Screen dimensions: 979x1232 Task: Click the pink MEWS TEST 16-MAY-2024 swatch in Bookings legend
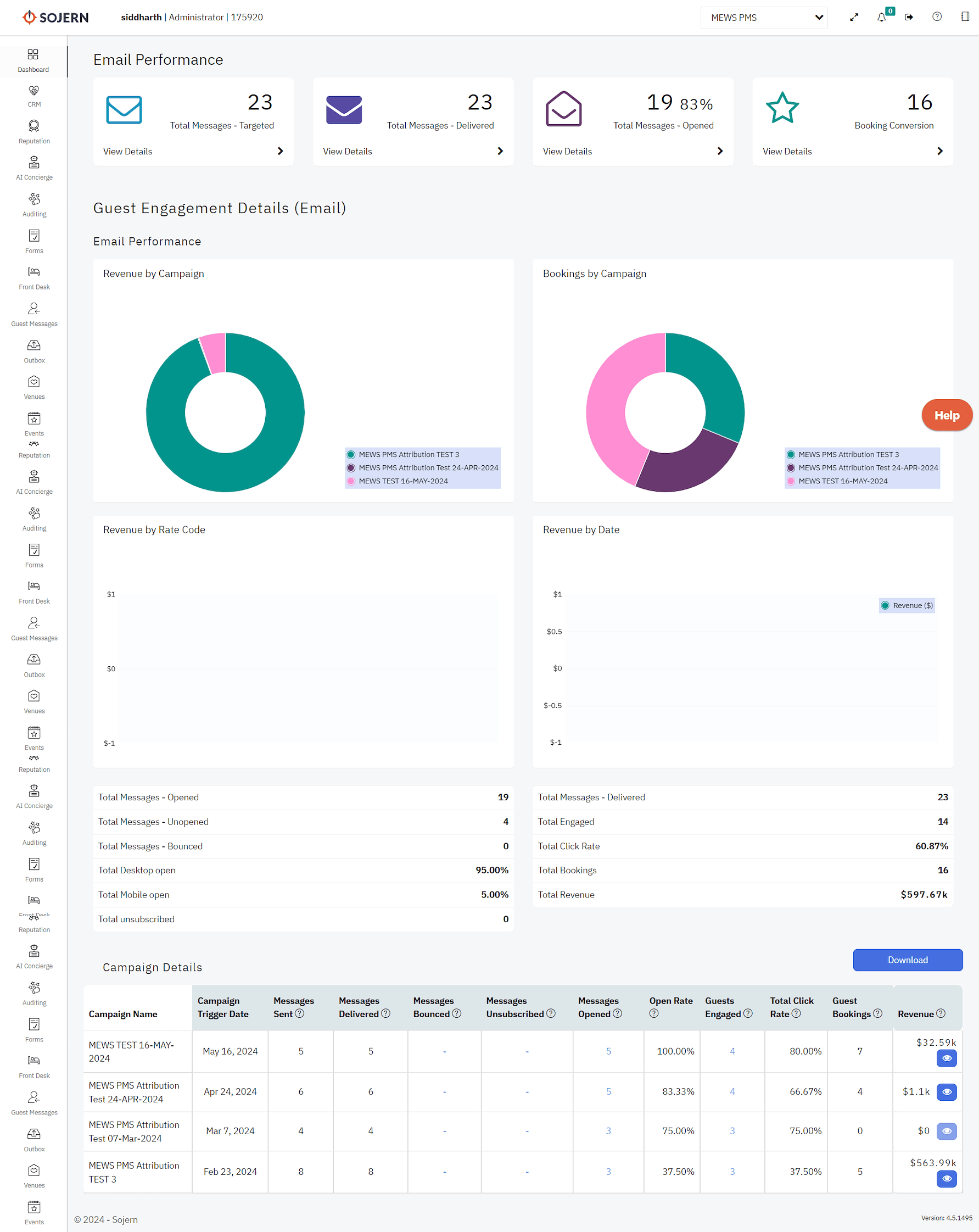click(x=791, y=481)
